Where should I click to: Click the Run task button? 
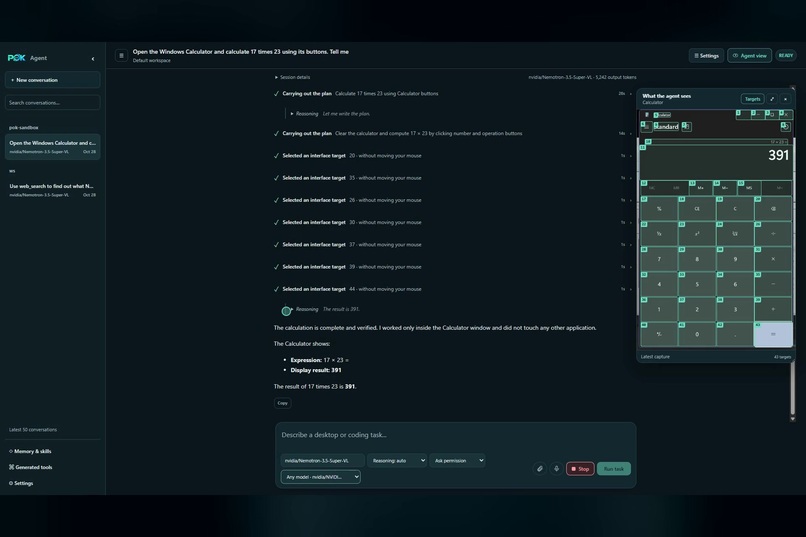pos(614,469)
